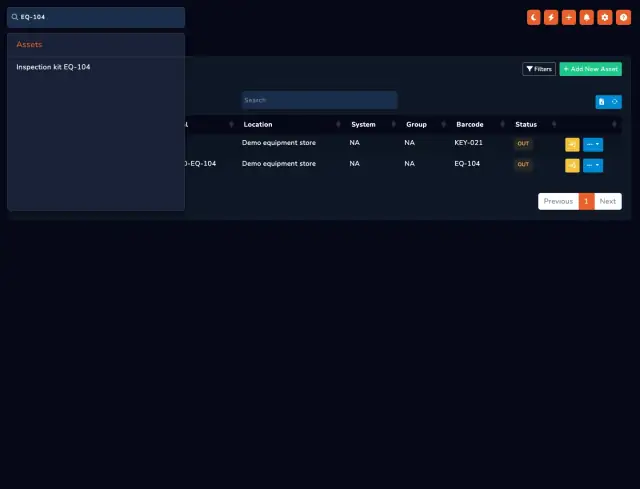Sort the table by Location column
The image size is (640, 489).
tap(258, 124)
